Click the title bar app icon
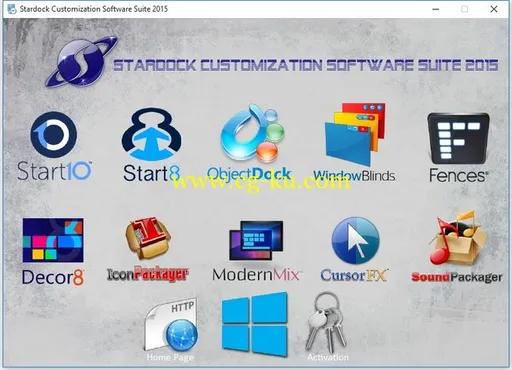Image resolution: width=512 pixels, height=370 pixels. 12,9
